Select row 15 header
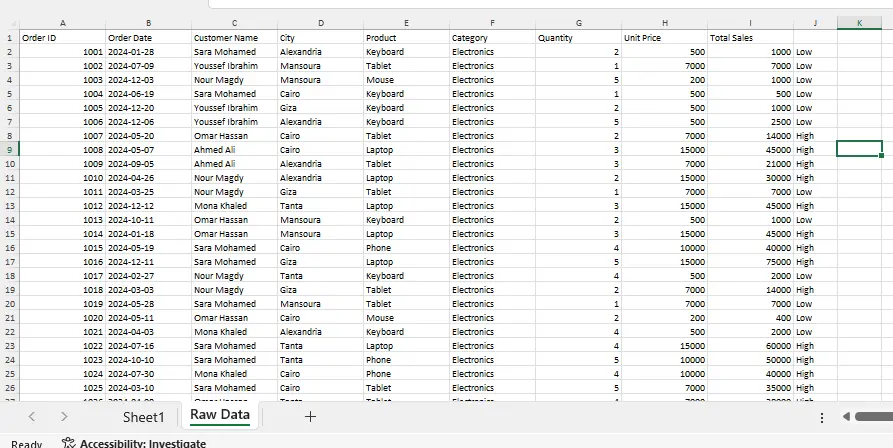Screen dimensions: 893x448 10,234
